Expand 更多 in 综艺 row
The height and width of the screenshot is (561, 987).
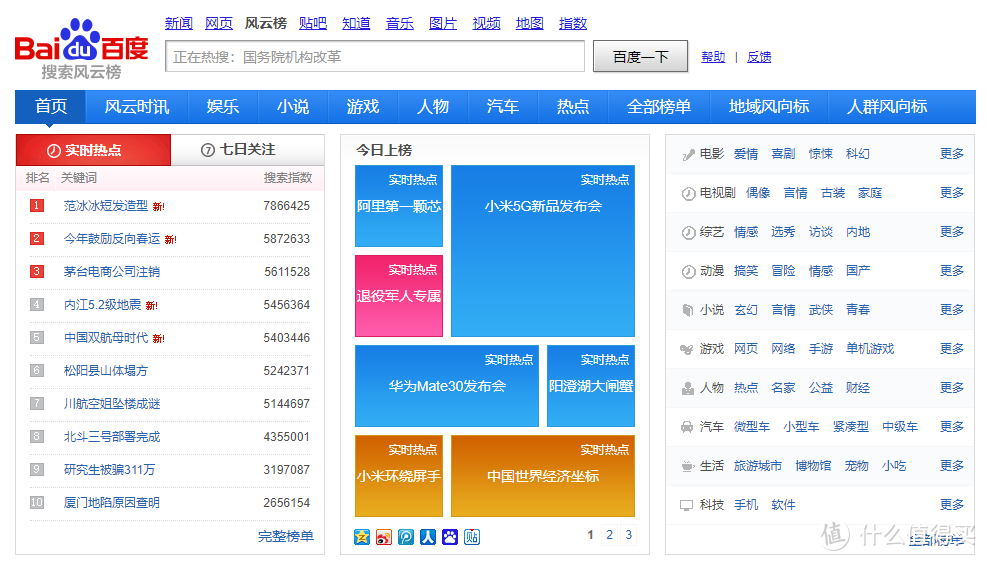952,232
